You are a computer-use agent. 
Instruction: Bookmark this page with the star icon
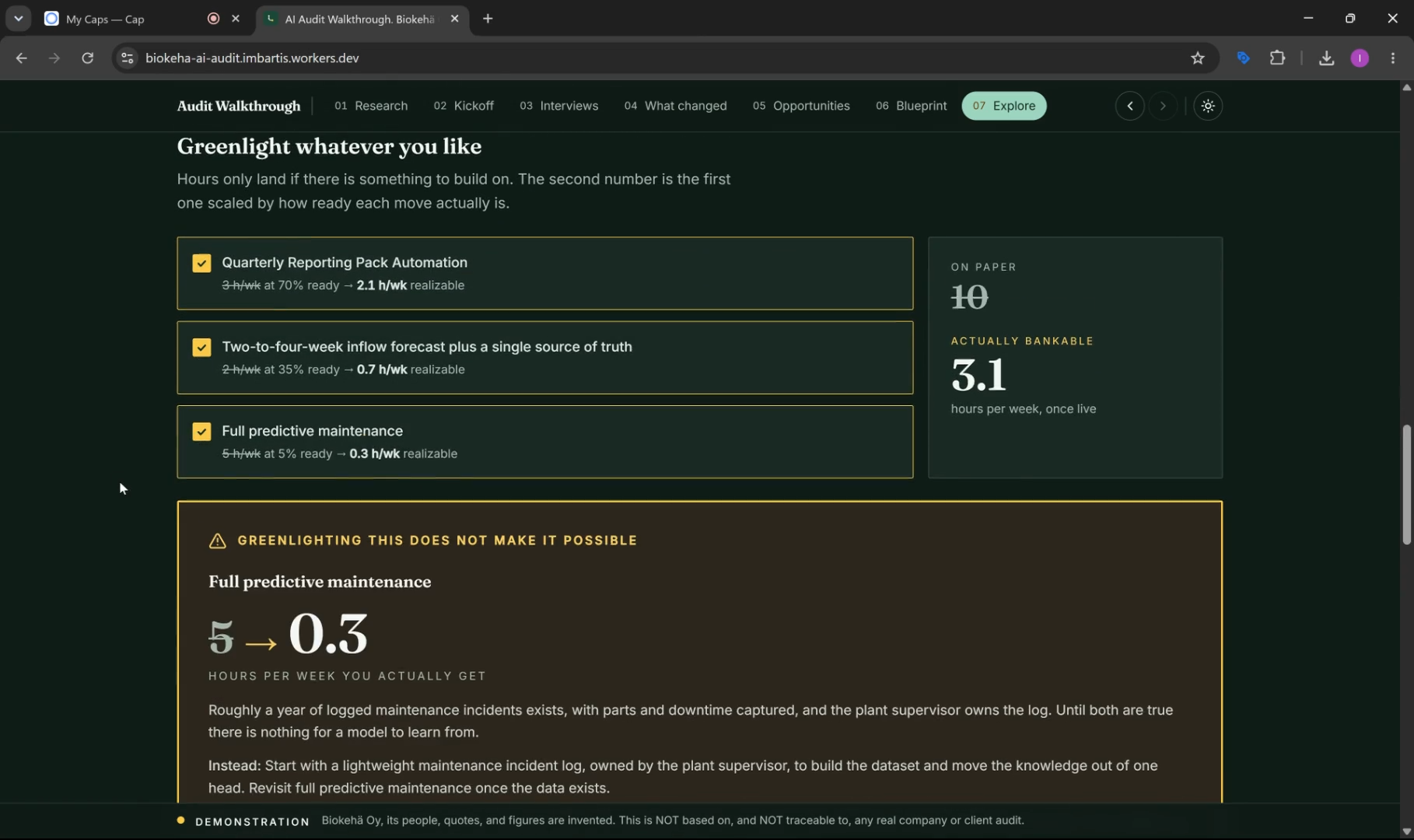1198,58
